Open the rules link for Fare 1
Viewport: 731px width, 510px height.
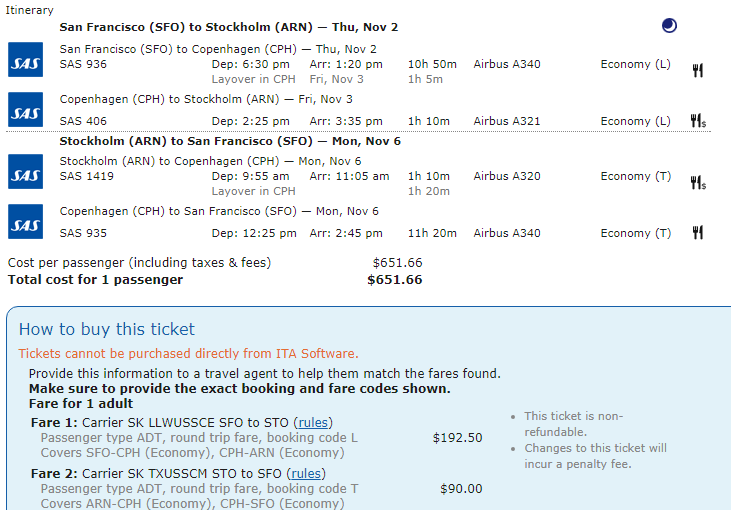tap(313, 423)
